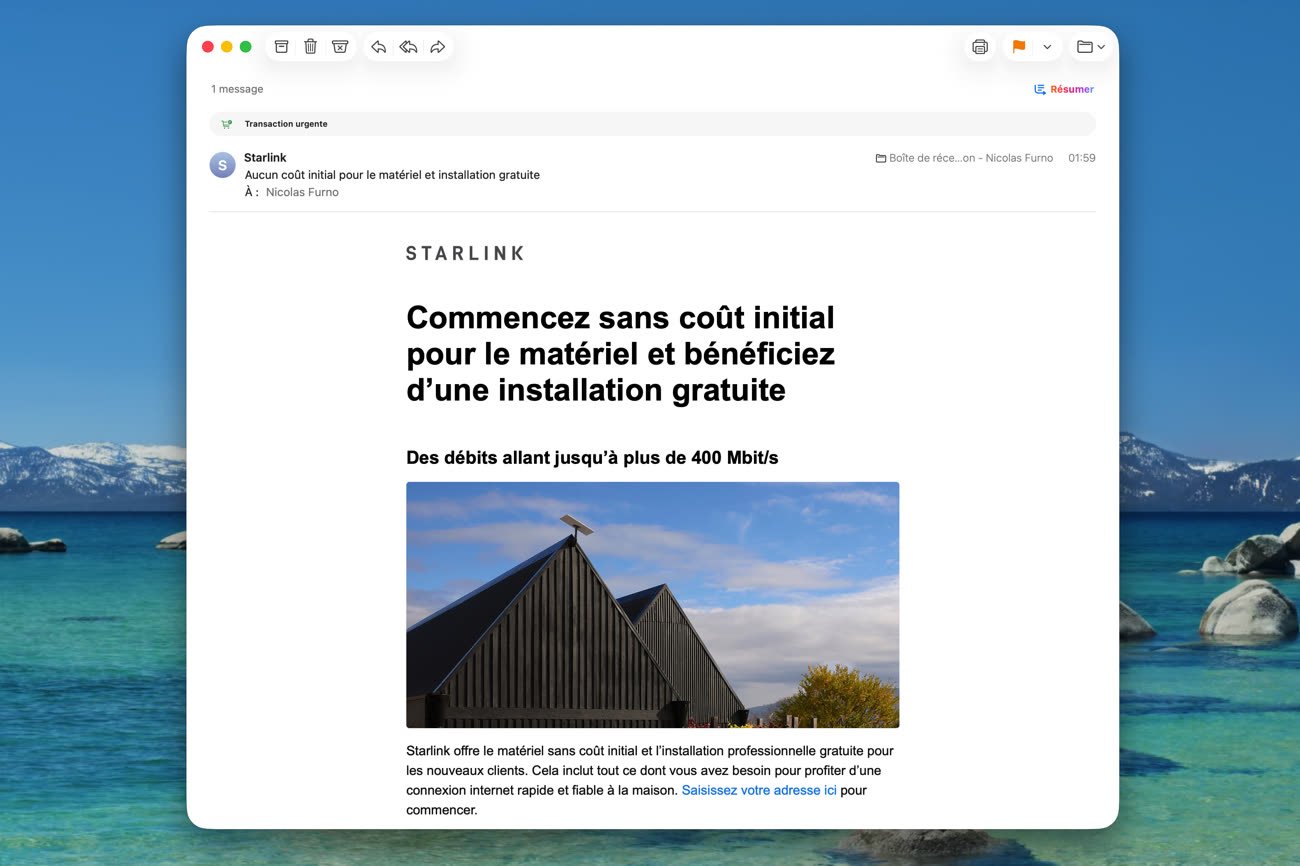
Task: Click the Starlink sender name
Action: [x=265, y=157]
